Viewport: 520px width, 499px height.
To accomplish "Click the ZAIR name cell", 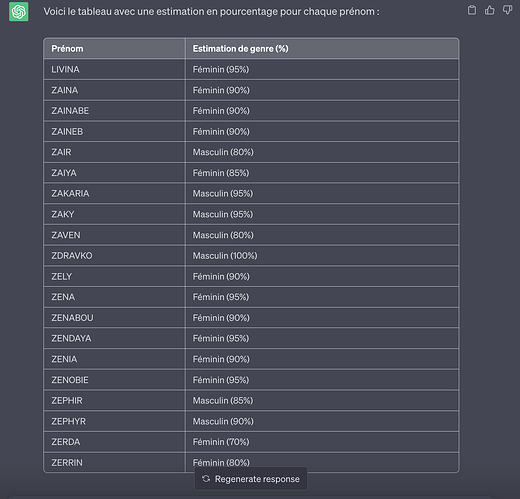I will coord(114,152).
